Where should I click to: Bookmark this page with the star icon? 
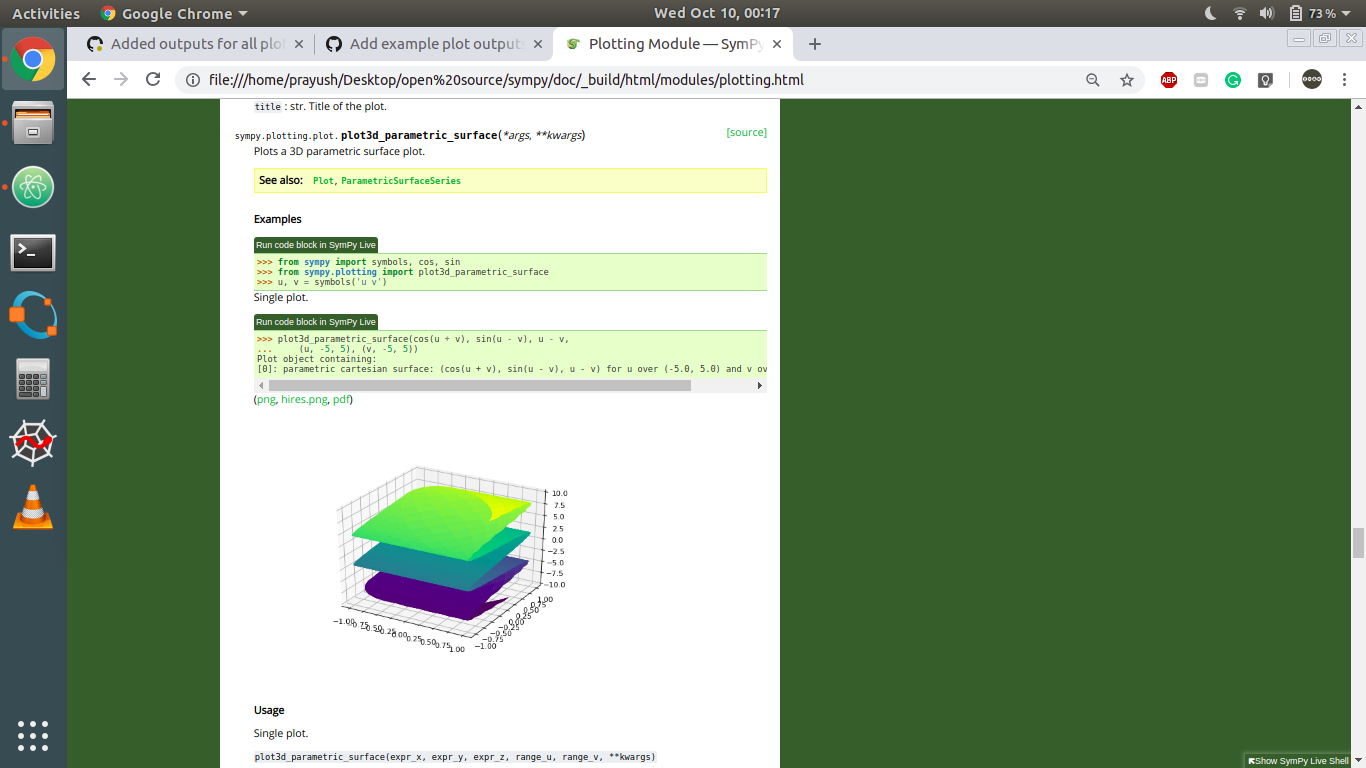[1126, 80]
